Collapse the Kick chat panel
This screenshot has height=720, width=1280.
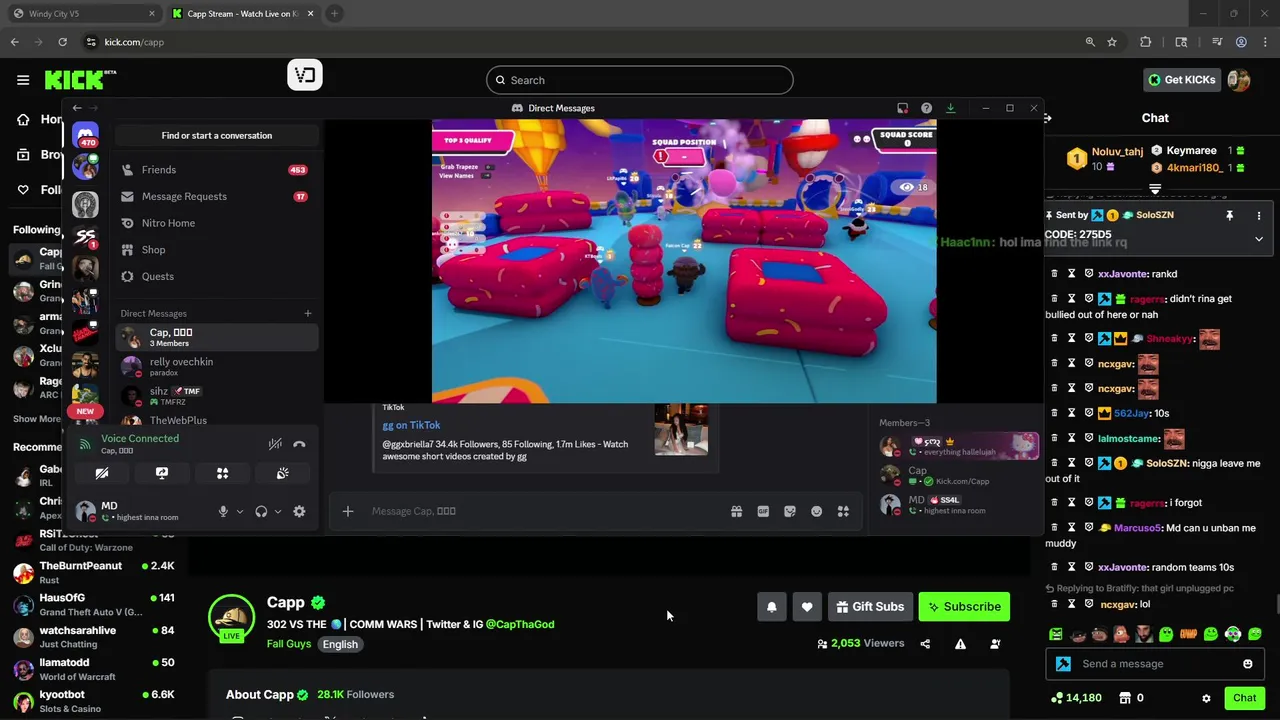point(1047,118)
